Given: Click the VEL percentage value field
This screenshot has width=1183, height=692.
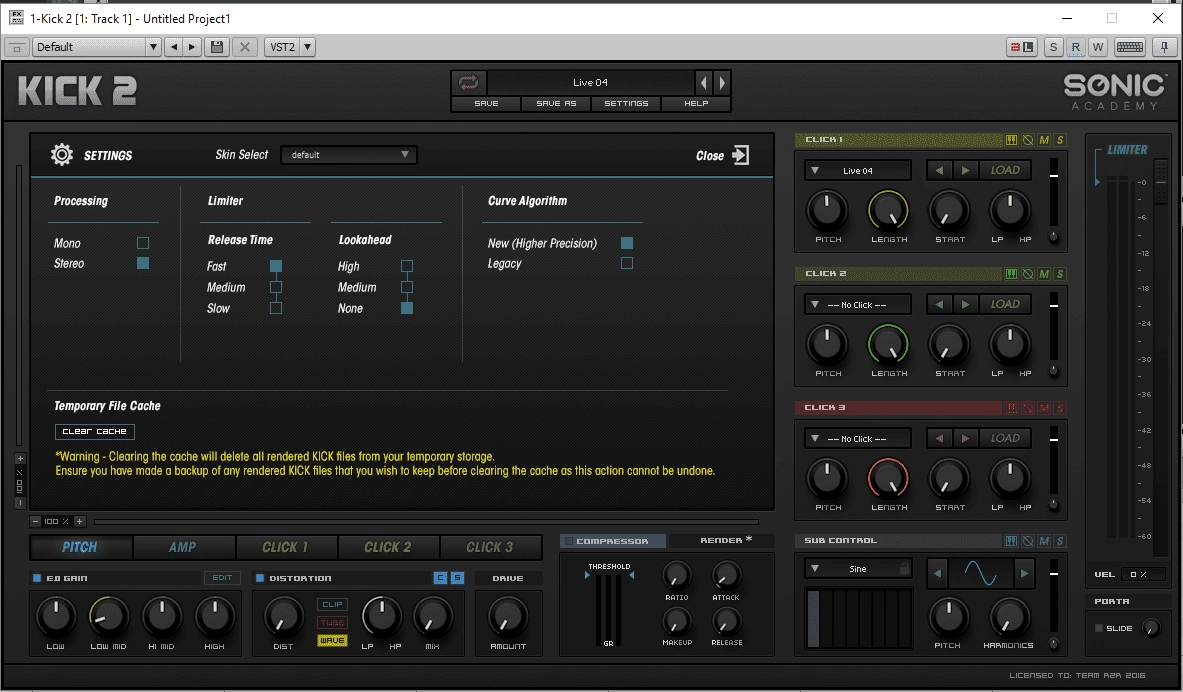Looking at the screenshot, I should [x=1143, y=574].
